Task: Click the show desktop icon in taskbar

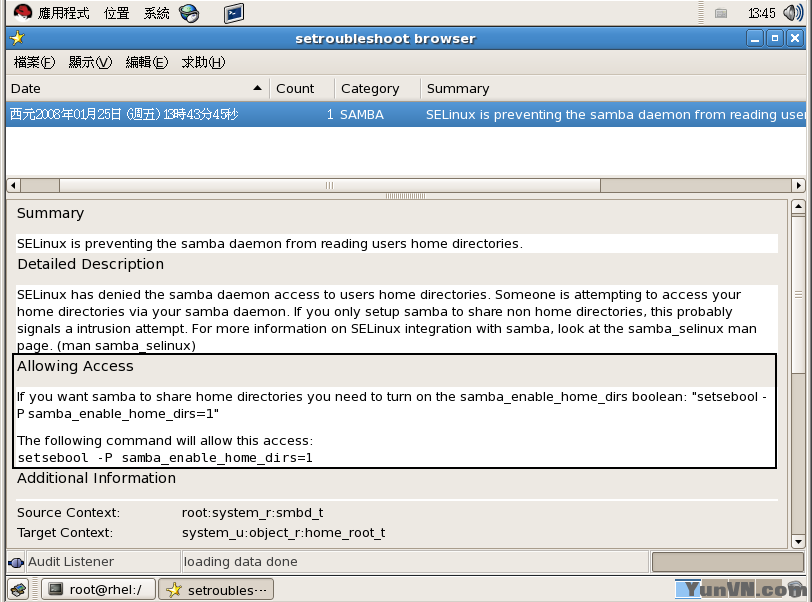Action: [18, 590]
